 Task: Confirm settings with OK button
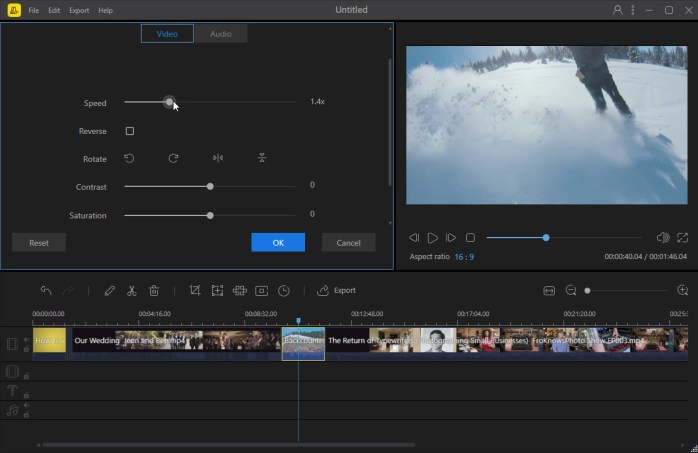point(278,243)
